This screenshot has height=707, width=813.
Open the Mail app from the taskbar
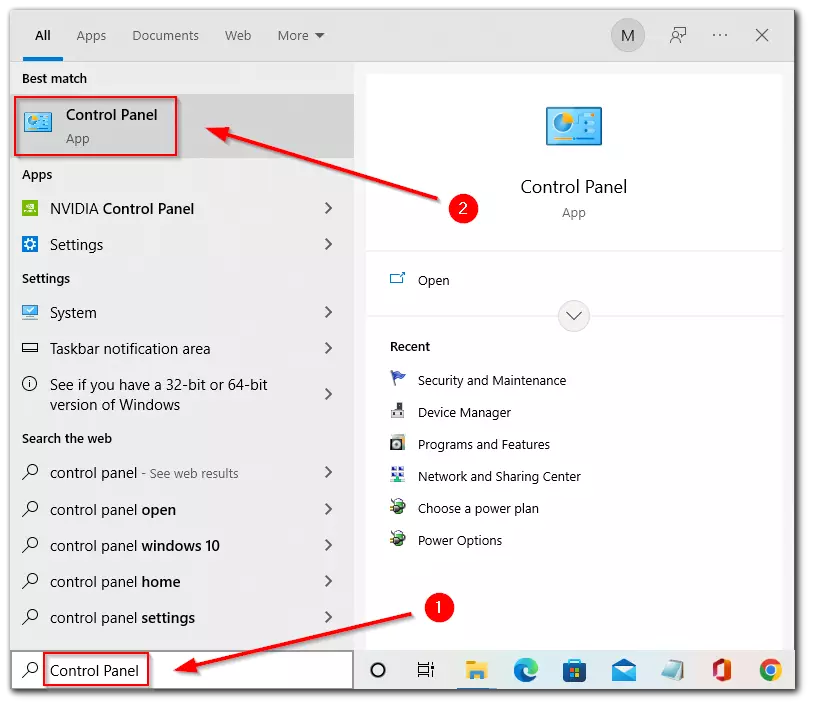pyautogui.click(x=624, y=670)
